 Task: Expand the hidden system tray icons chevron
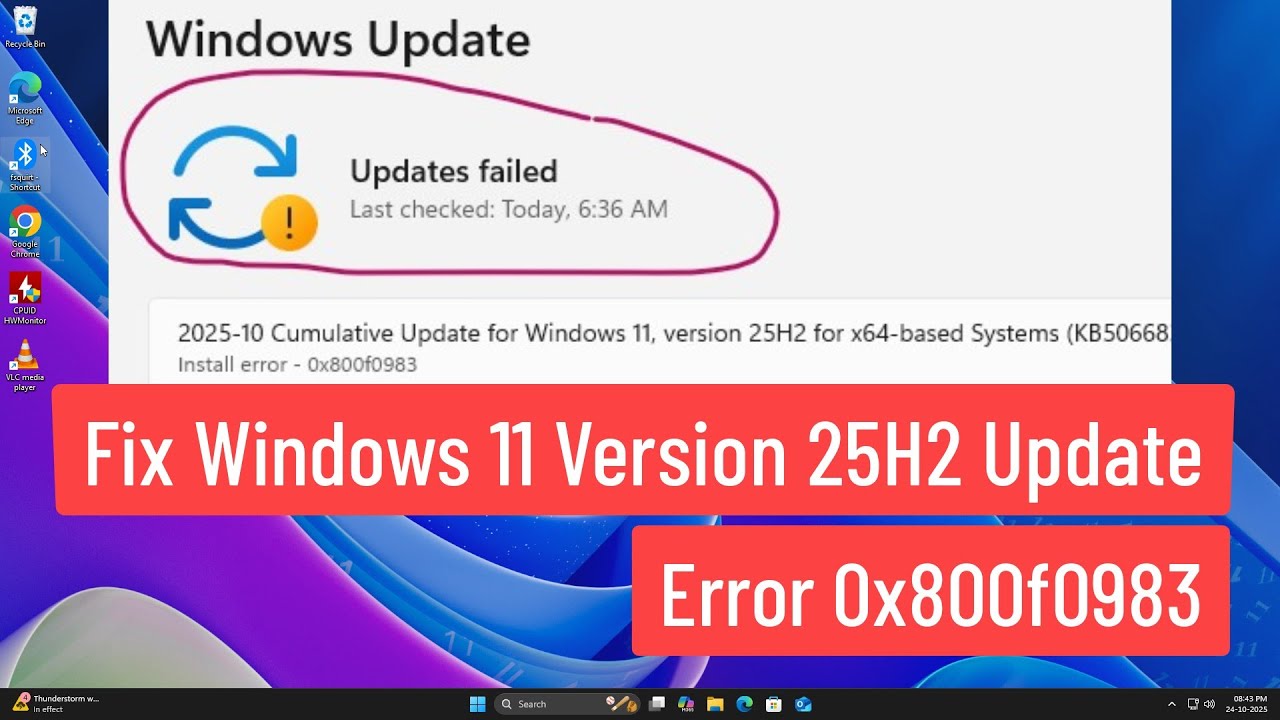(x=1172, y=704)
